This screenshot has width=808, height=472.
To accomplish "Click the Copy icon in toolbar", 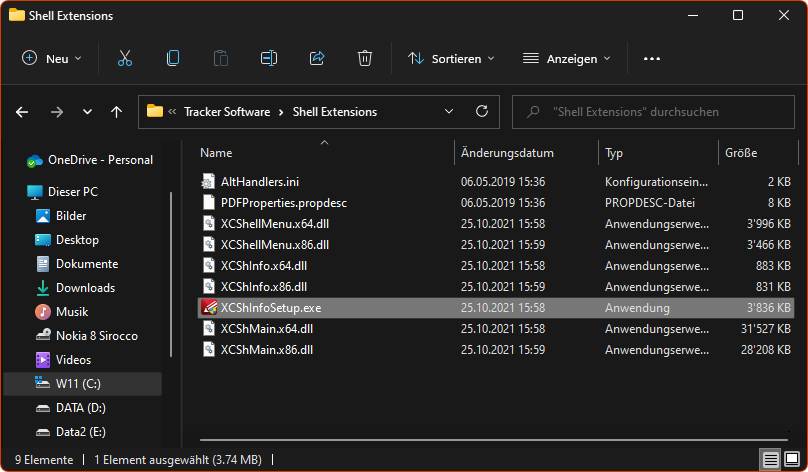I will [173, 58].
